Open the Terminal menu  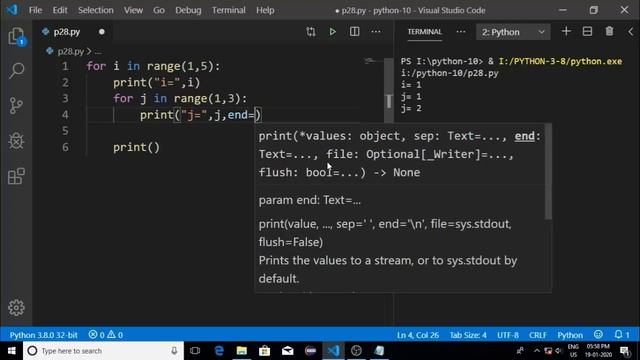229,10
